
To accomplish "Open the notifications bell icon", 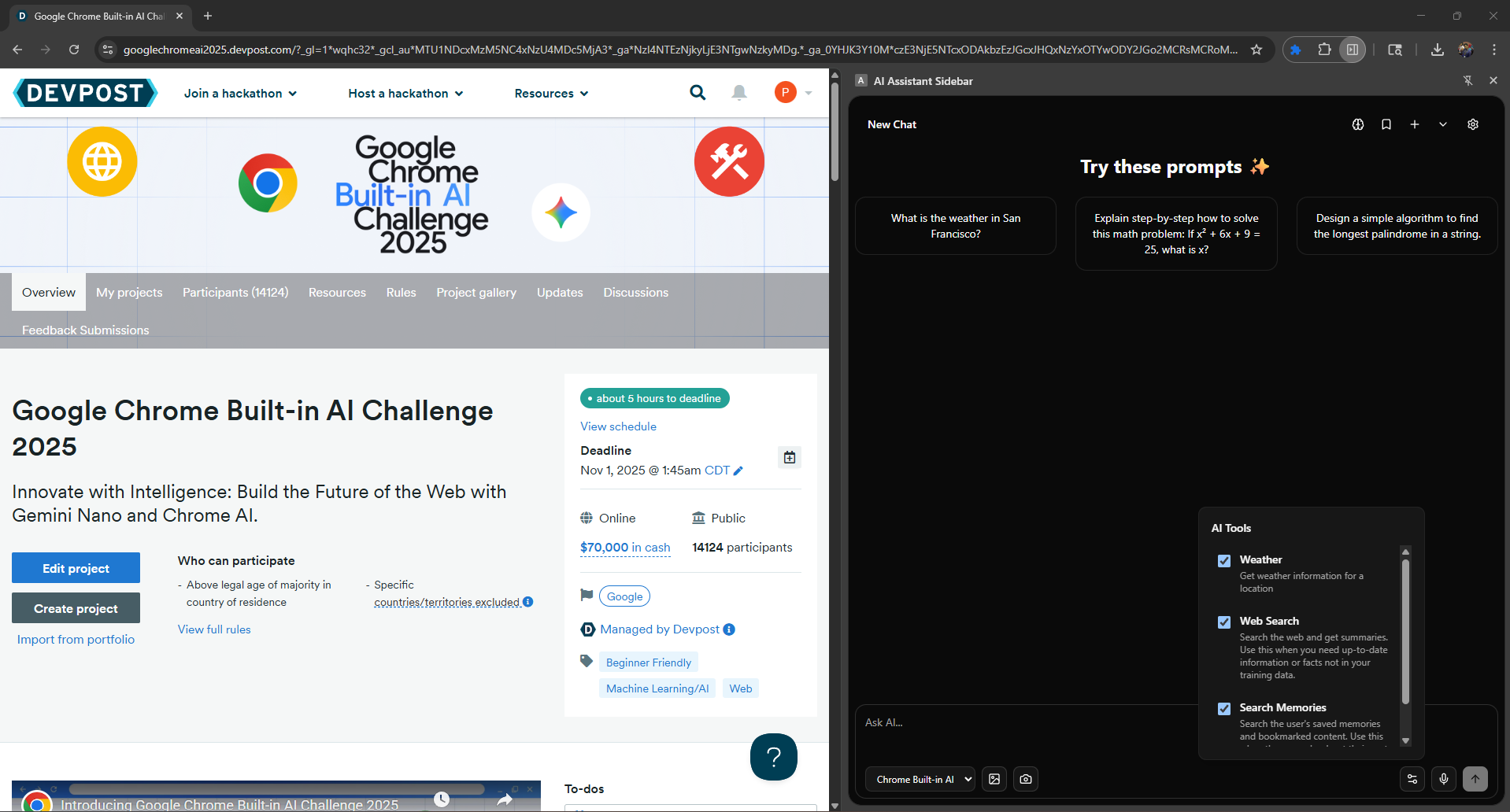I will point(739,93).
